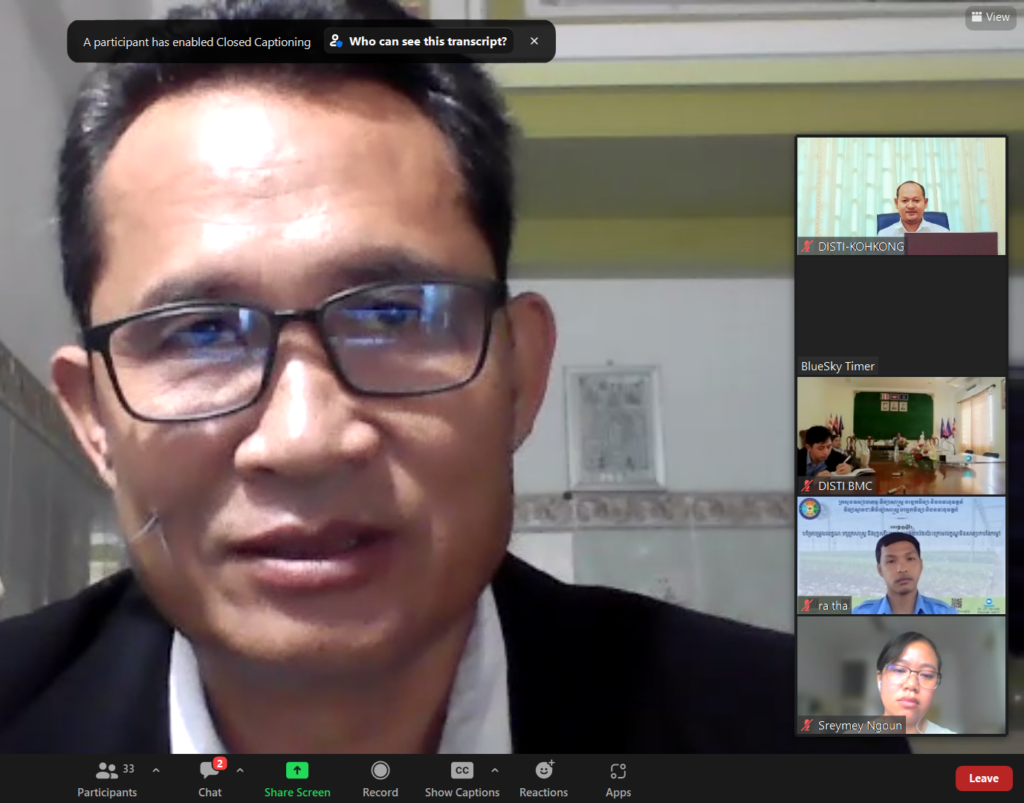This screenshot has height=803, width=1024.
Task: Open the Apps icon in toolbar
Action: [618, 771]
